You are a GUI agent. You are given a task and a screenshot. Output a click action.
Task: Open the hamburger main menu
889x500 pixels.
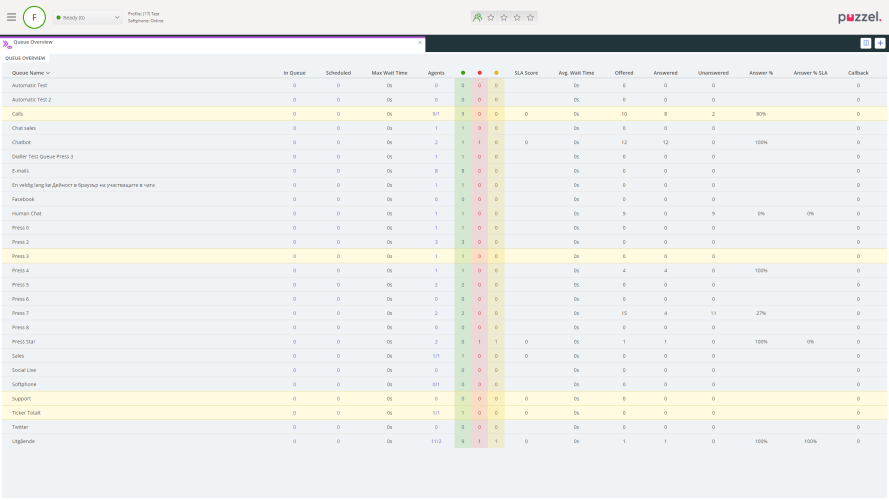coord(11,17)
